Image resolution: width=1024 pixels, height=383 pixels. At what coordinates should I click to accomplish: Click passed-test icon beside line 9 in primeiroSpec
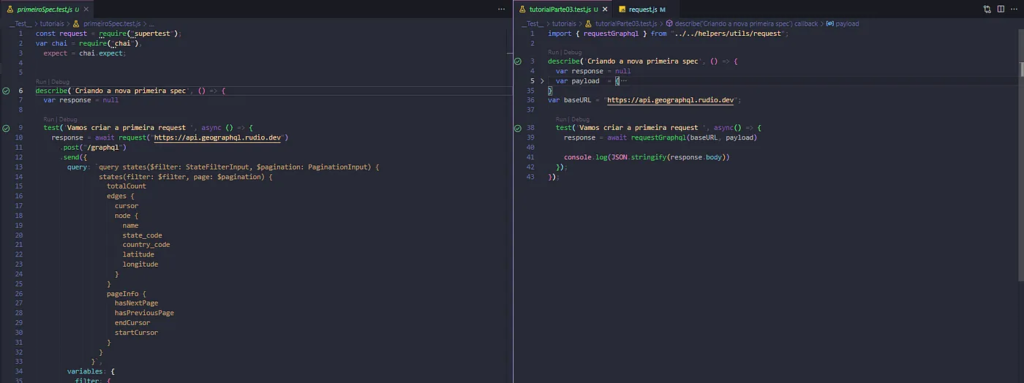7,128
